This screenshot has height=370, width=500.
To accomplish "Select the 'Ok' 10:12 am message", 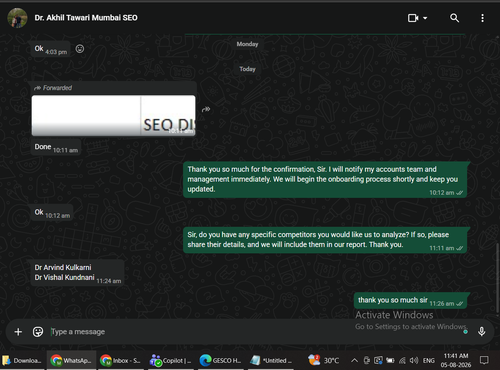I will coord(52,213).
